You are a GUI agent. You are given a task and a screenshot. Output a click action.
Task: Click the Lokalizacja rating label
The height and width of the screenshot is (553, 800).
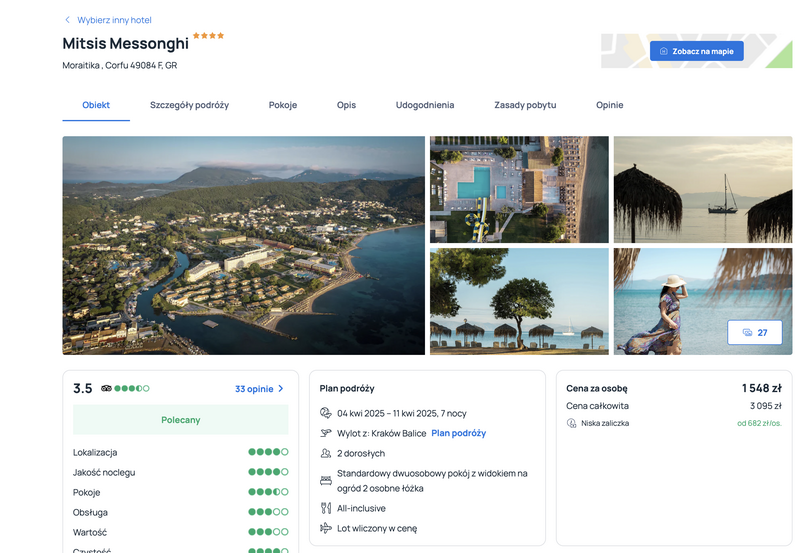click(x=95, y=453)
